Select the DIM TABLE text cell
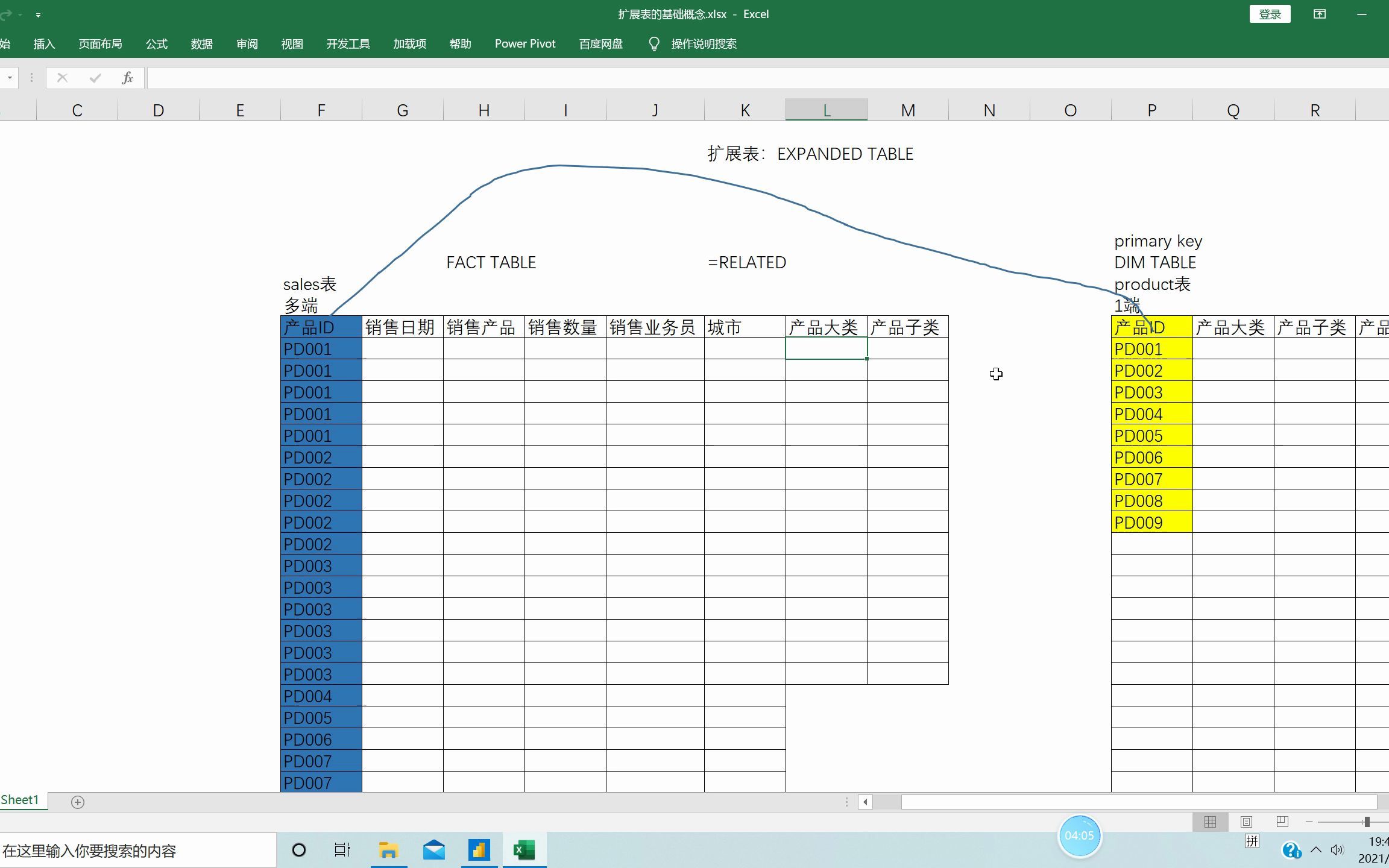This screenshot has height=868, width=1389. [x=1155, y=262]
